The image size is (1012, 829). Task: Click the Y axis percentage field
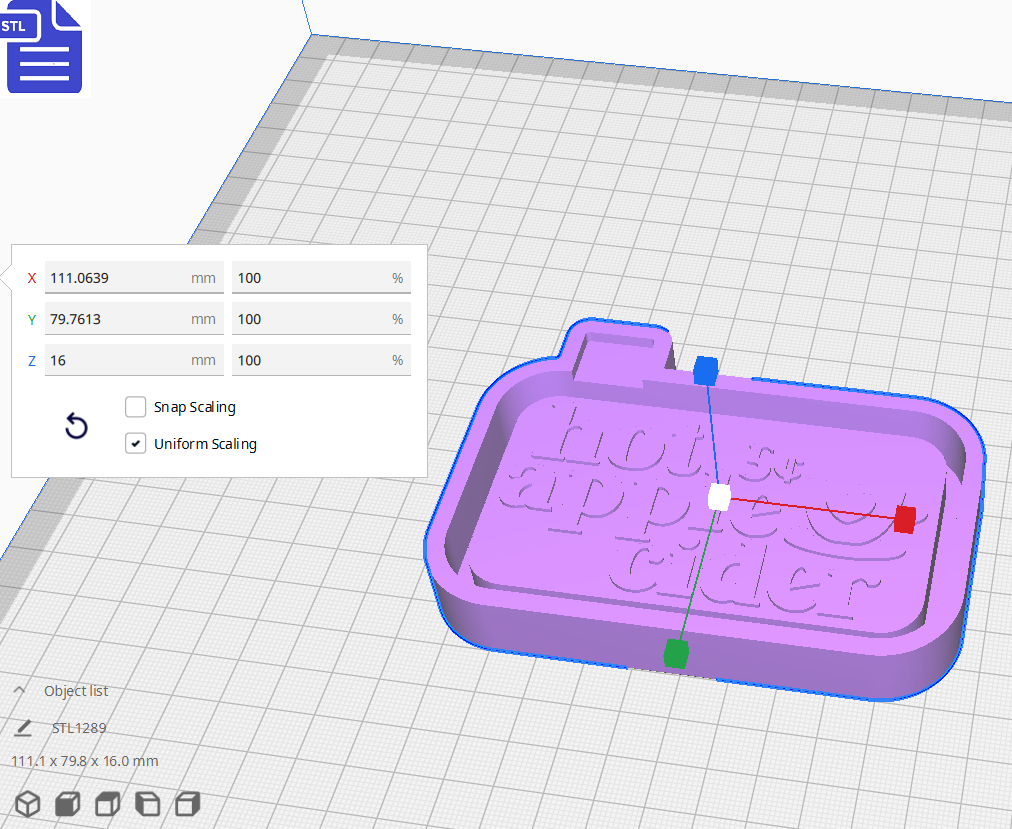(320, 318)
